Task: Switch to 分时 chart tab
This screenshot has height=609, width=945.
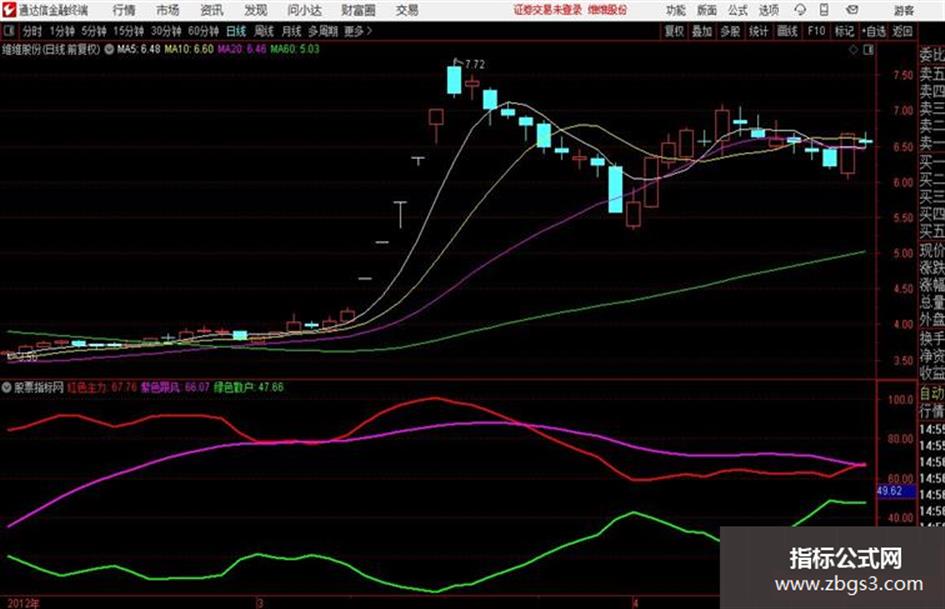Action: pos(33,31)
